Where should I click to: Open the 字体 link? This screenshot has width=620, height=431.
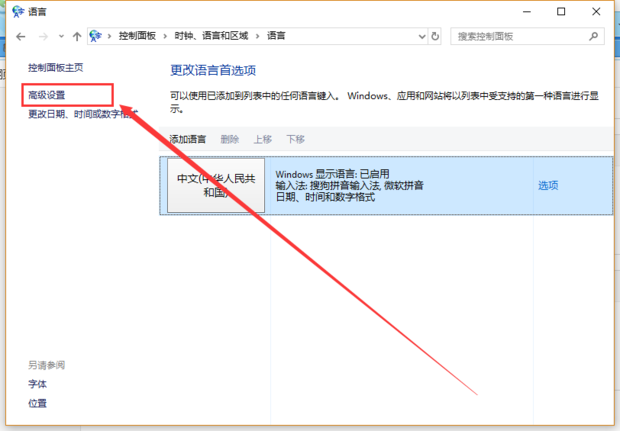pyautogui.click(x=38, y=384)
